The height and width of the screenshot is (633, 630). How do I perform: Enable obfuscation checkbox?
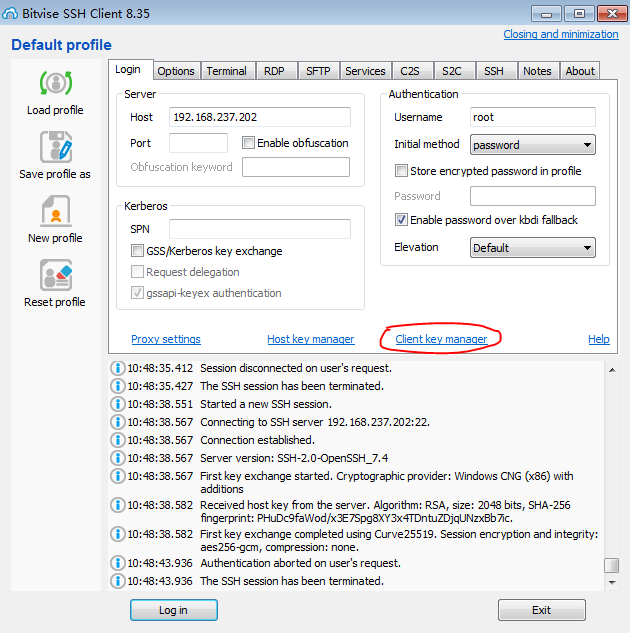248,143
